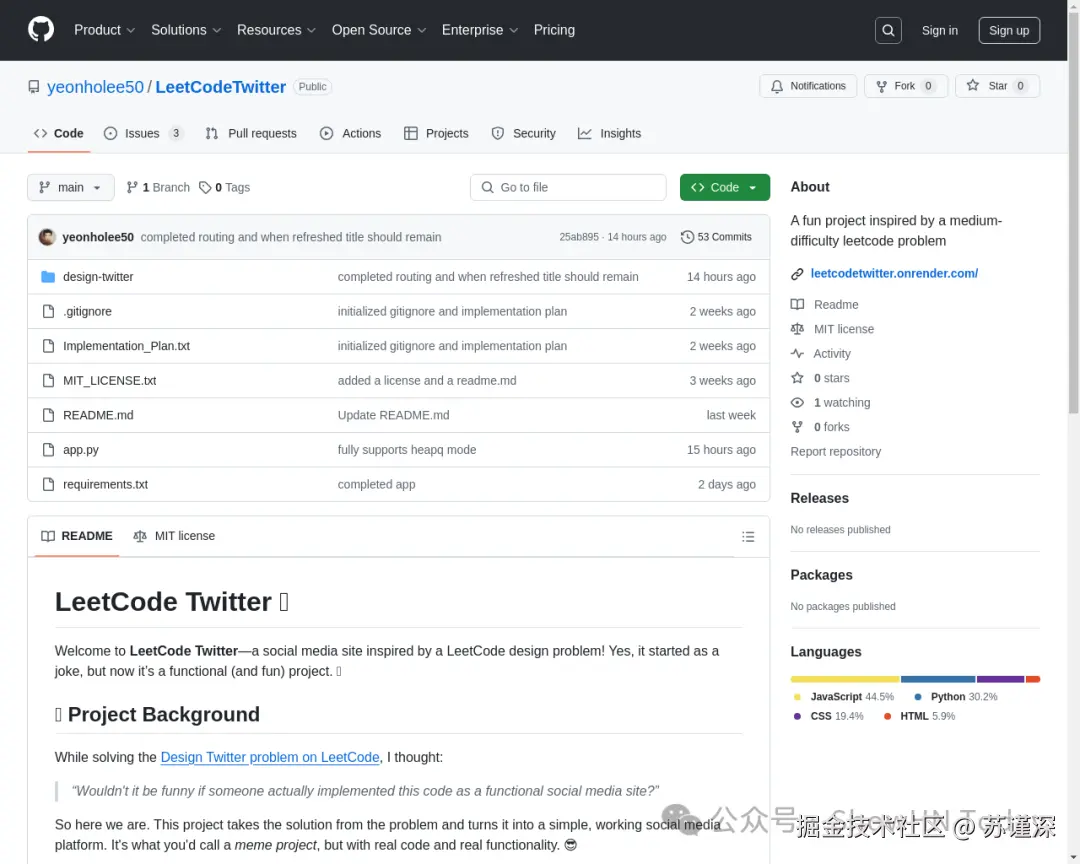
Task: Open the README outline list icon
Action: tap(748, 537)
